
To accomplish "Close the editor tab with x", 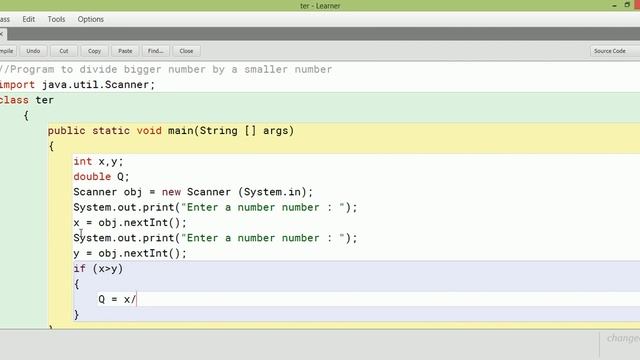I will [x=2, y=34].
